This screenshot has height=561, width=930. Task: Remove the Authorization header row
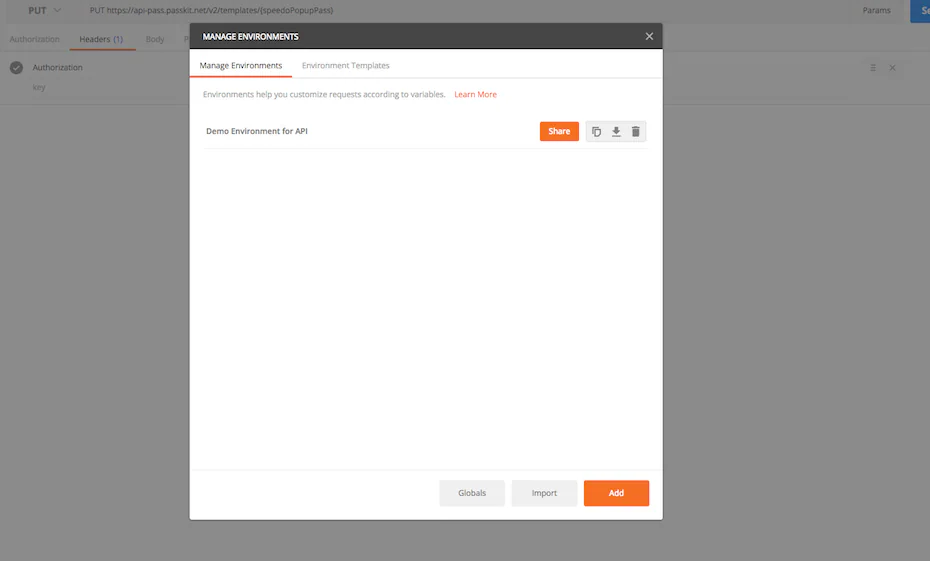(x=893, y=68)
